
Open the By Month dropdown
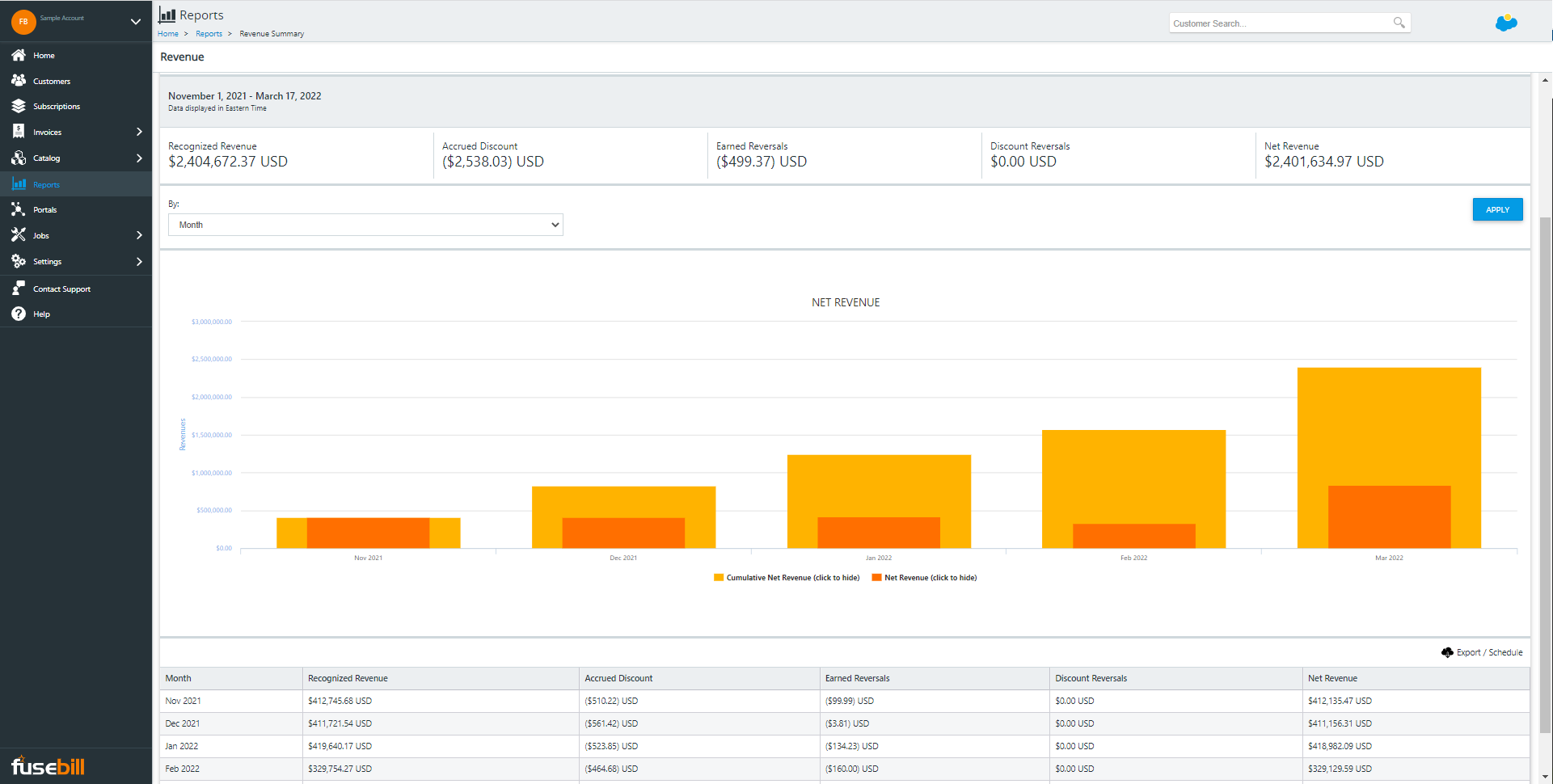click(x=365, y=224)
